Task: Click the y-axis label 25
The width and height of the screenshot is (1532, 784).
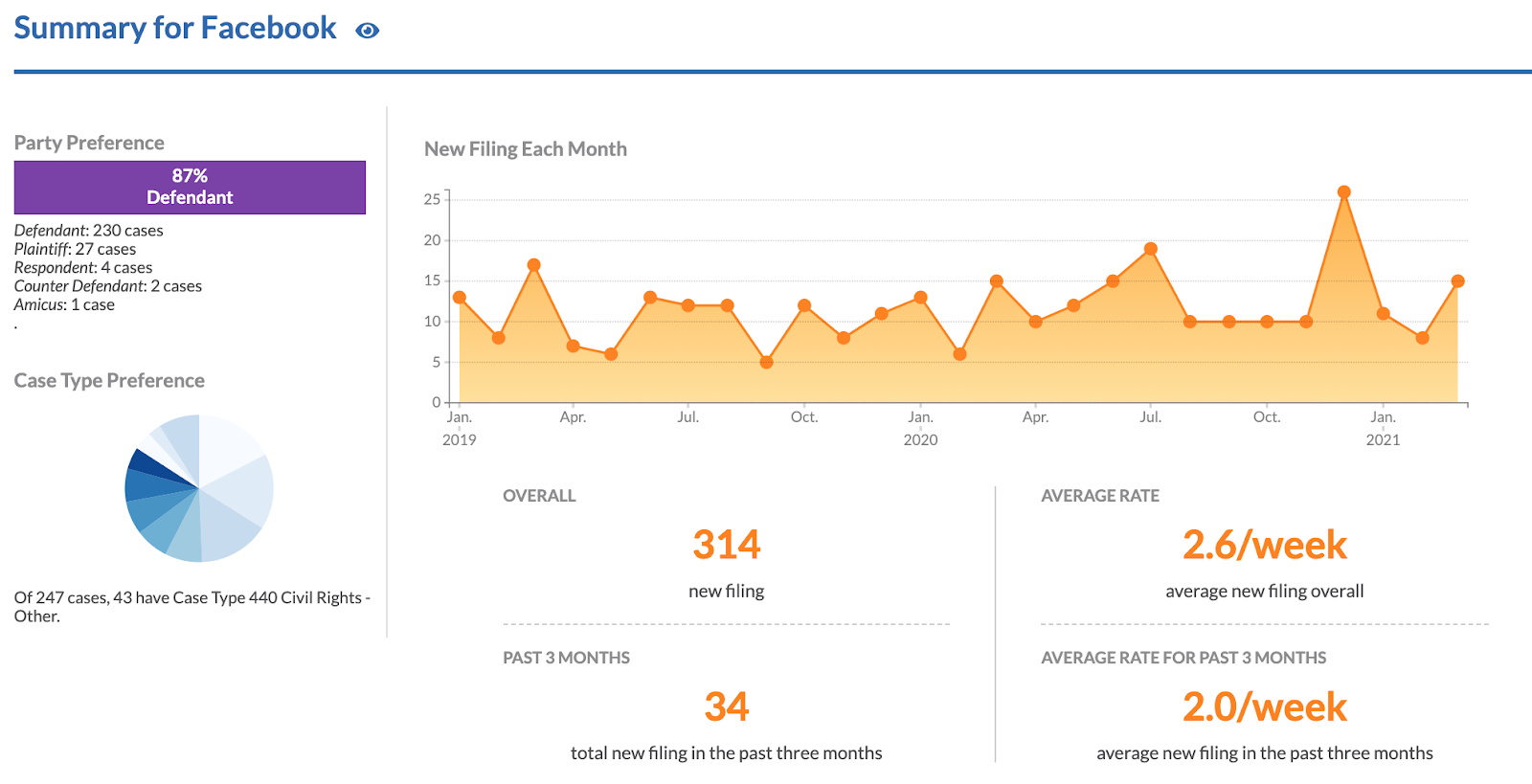Action: tap(432, 199)
